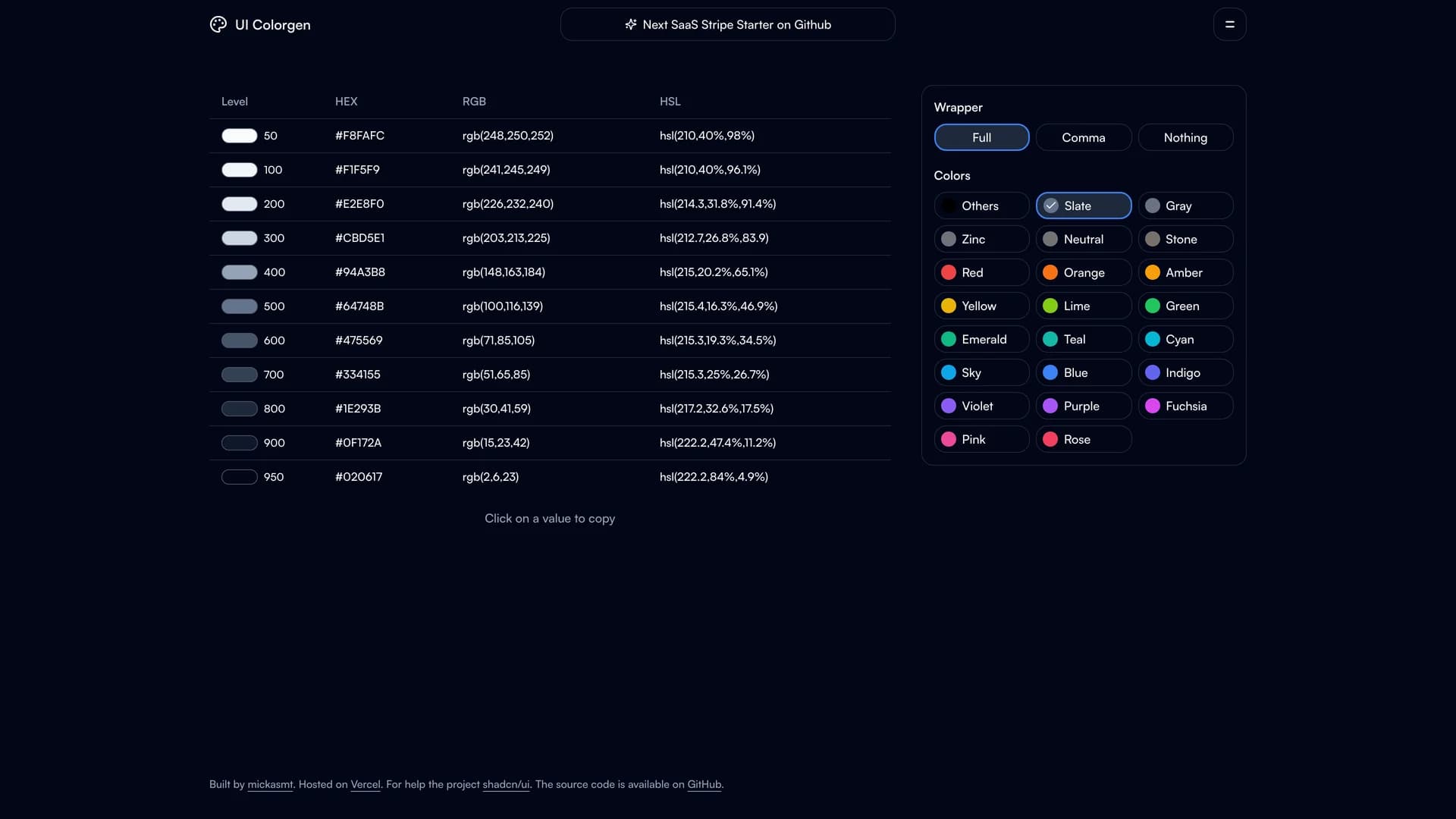Viewport: 1456px width, 819px height.
Task: Pick the Fuchsia color circle
Action: 1152,406
